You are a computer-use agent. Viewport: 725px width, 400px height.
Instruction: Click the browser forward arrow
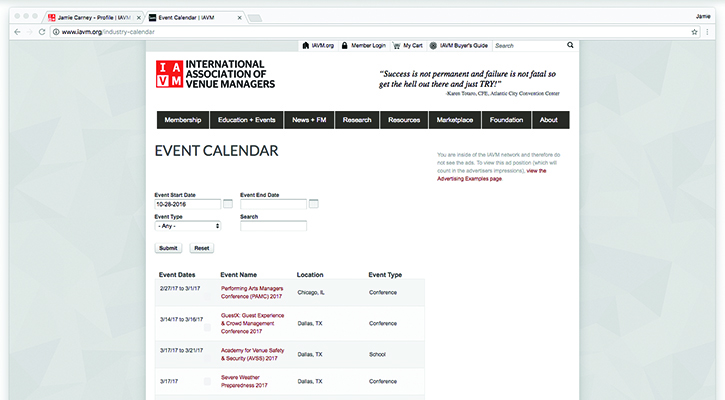pos(30,32)
